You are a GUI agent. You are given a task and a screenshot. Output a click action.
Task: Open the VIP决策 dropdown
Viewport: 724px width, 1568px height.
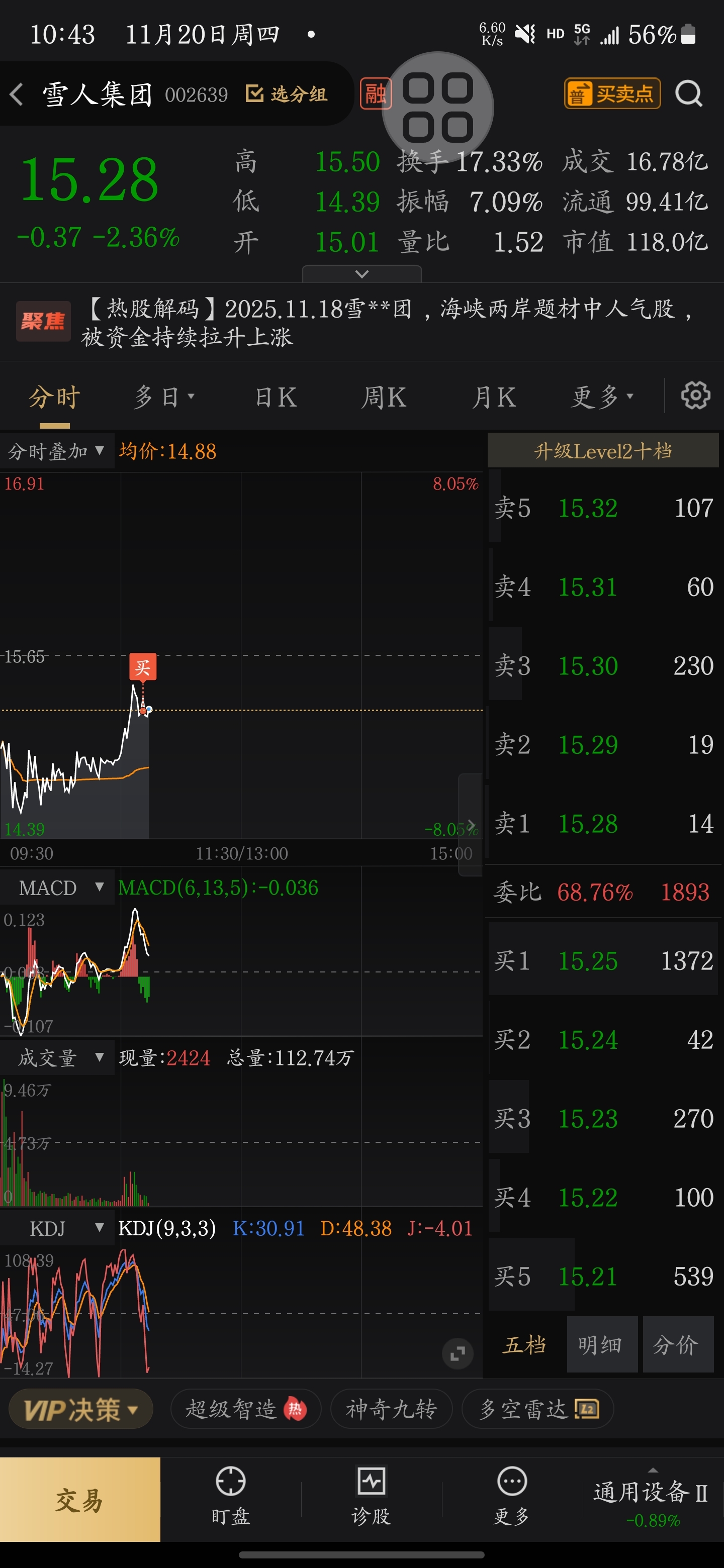click(80, 1409)
